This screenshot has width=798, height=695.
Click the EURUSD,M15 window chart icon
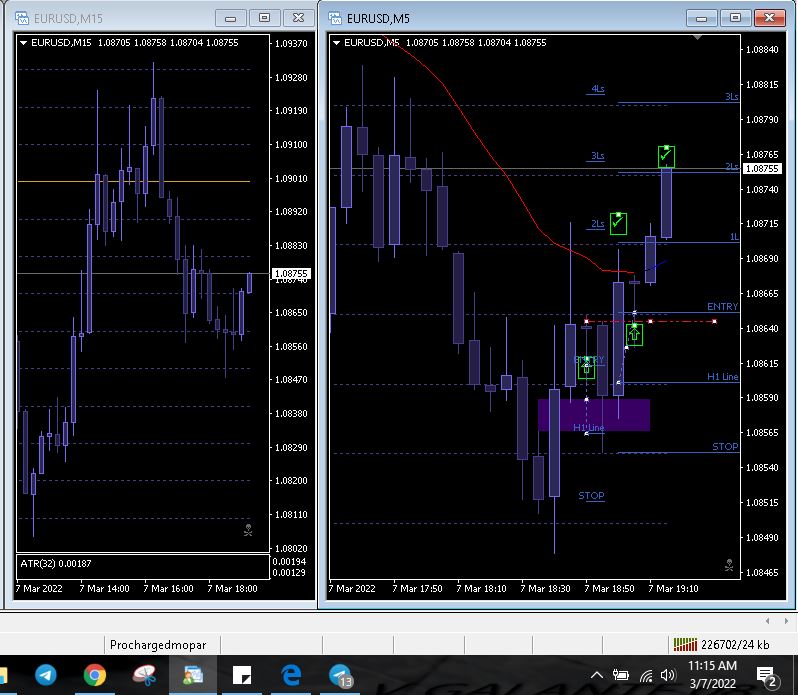[x=22, y=18]
